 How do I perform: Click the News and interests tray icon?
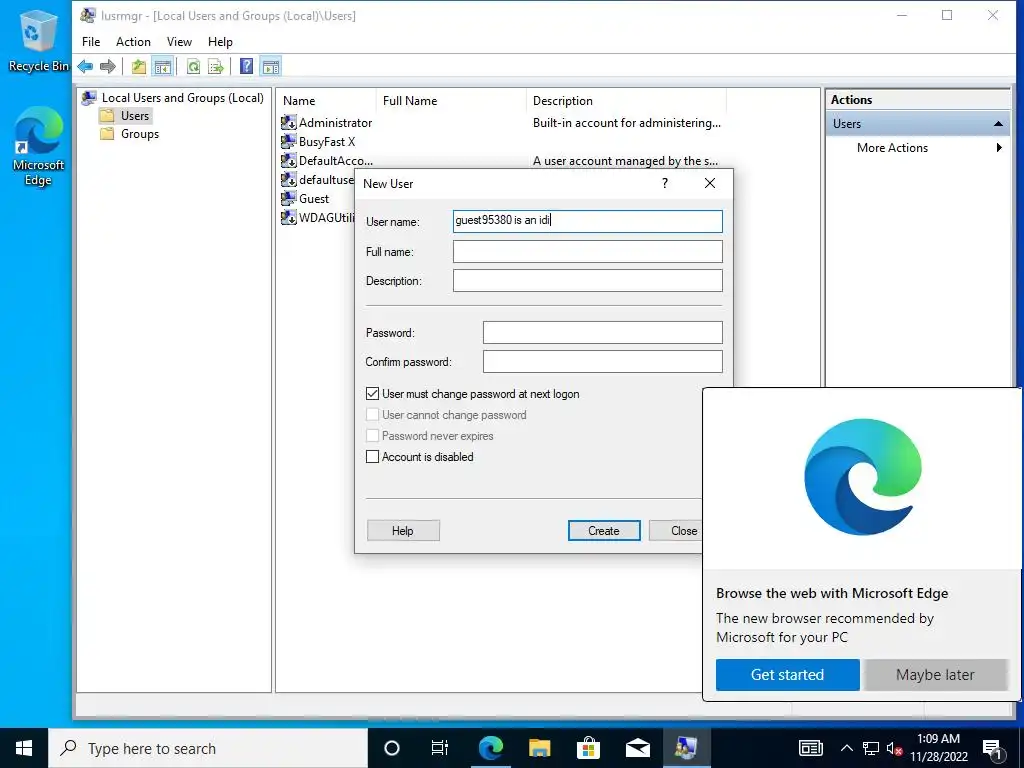(810, 748)
